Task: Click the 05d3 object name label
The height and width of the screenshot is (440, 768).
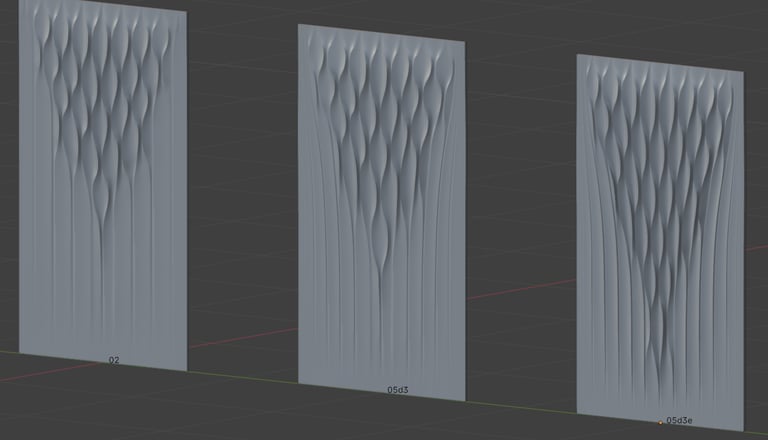Action: coord(398,390)
